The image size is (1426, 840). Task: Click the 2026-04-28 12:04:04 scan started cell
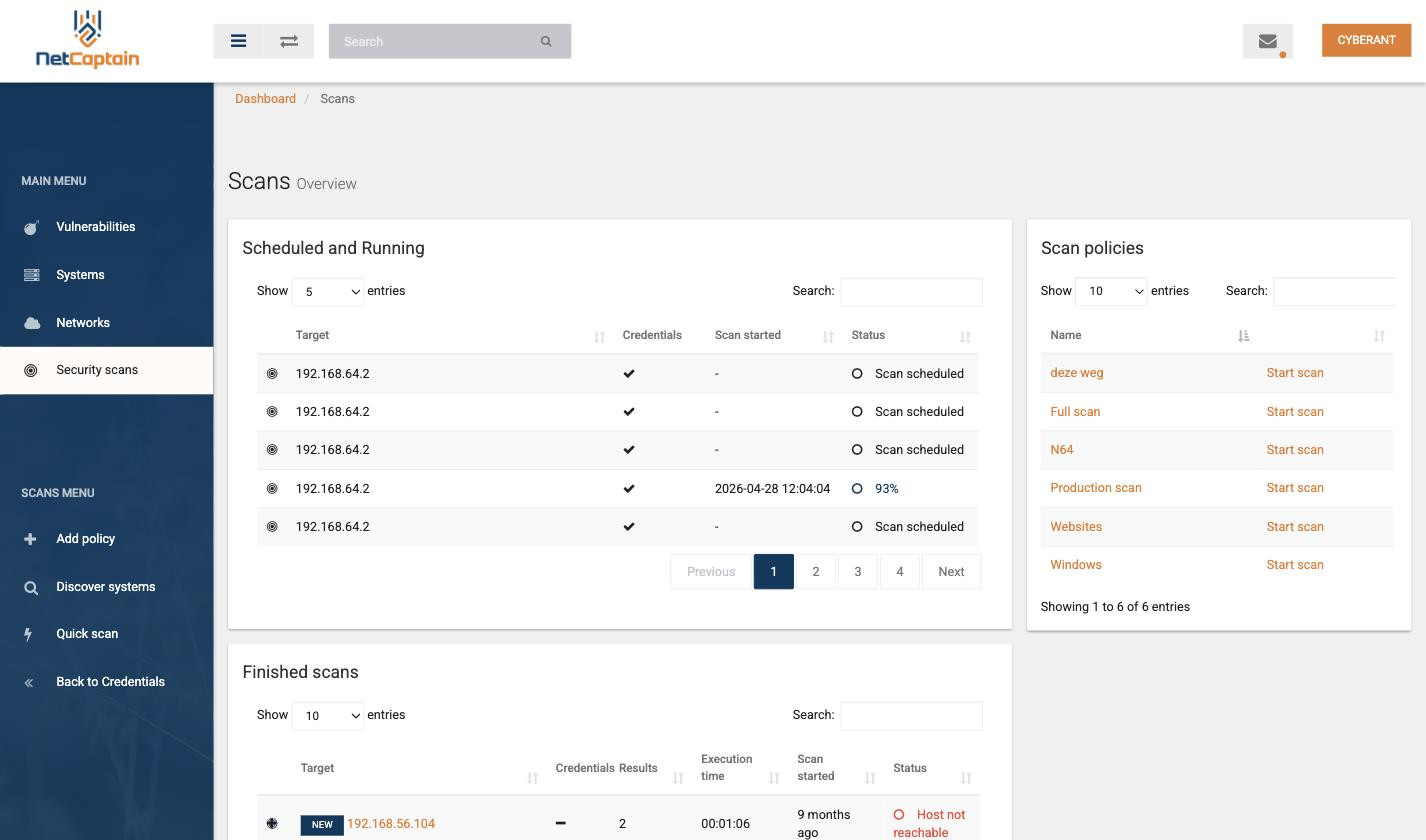772,489
